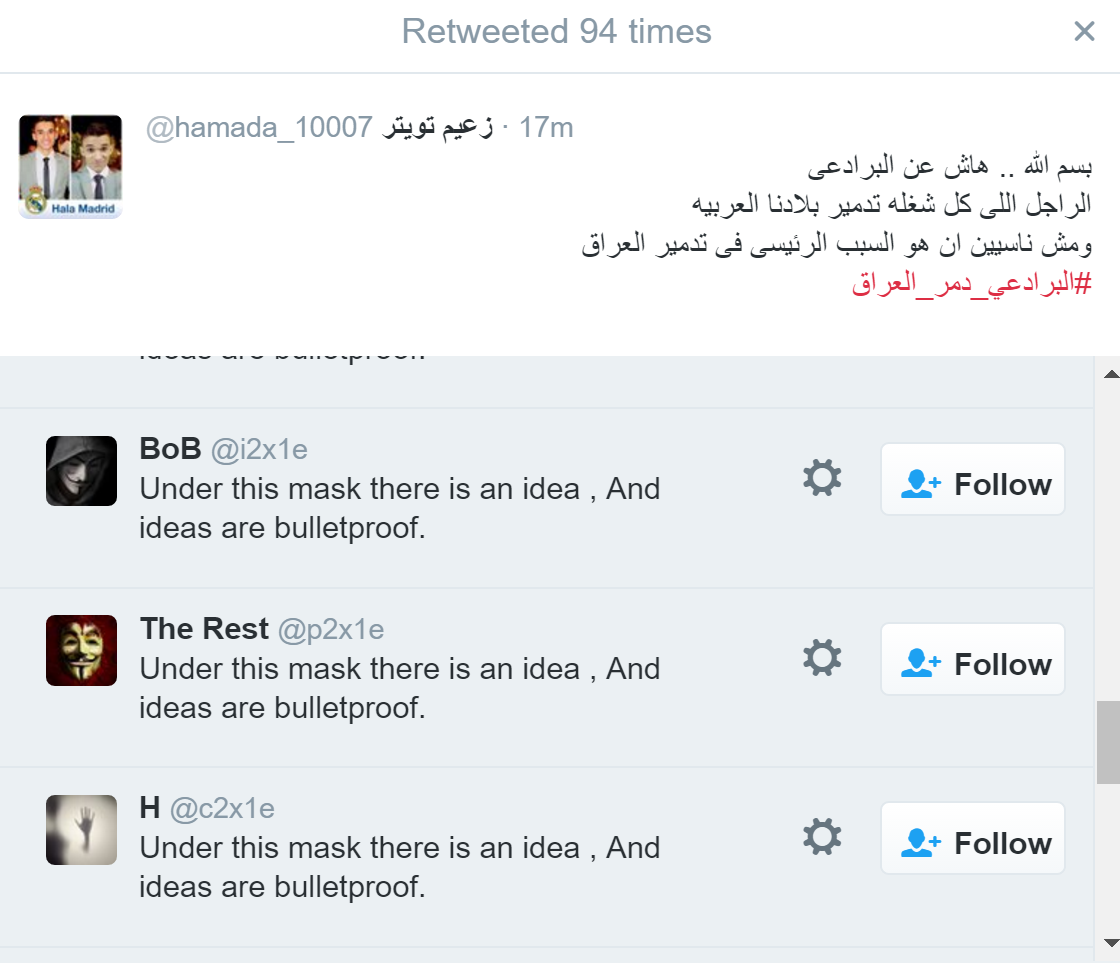The height and width of the screenshot is (963, 1120).
Task: Follow the user BoB
Action: point(972,481)
